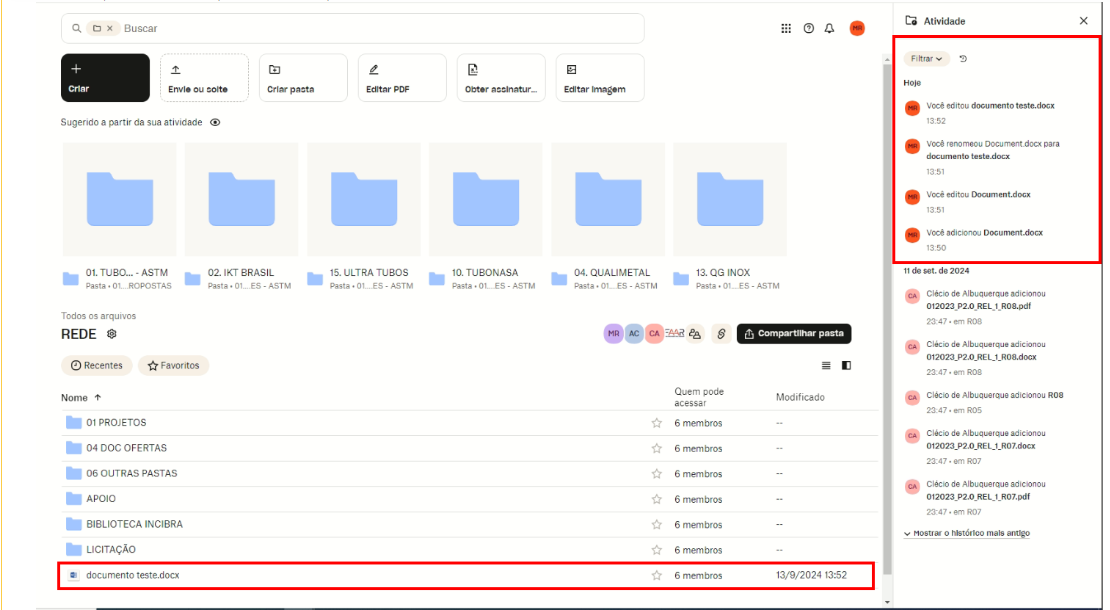The image size is (1110, 610).
Task: Click the manage members people icon
Action: pyautogui.click(x=695, y=334)
